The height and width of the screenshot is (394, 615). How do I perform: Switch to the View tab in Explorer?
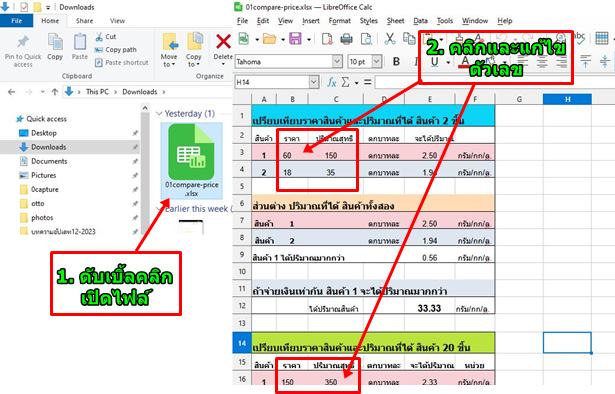(x=117, y=21)
